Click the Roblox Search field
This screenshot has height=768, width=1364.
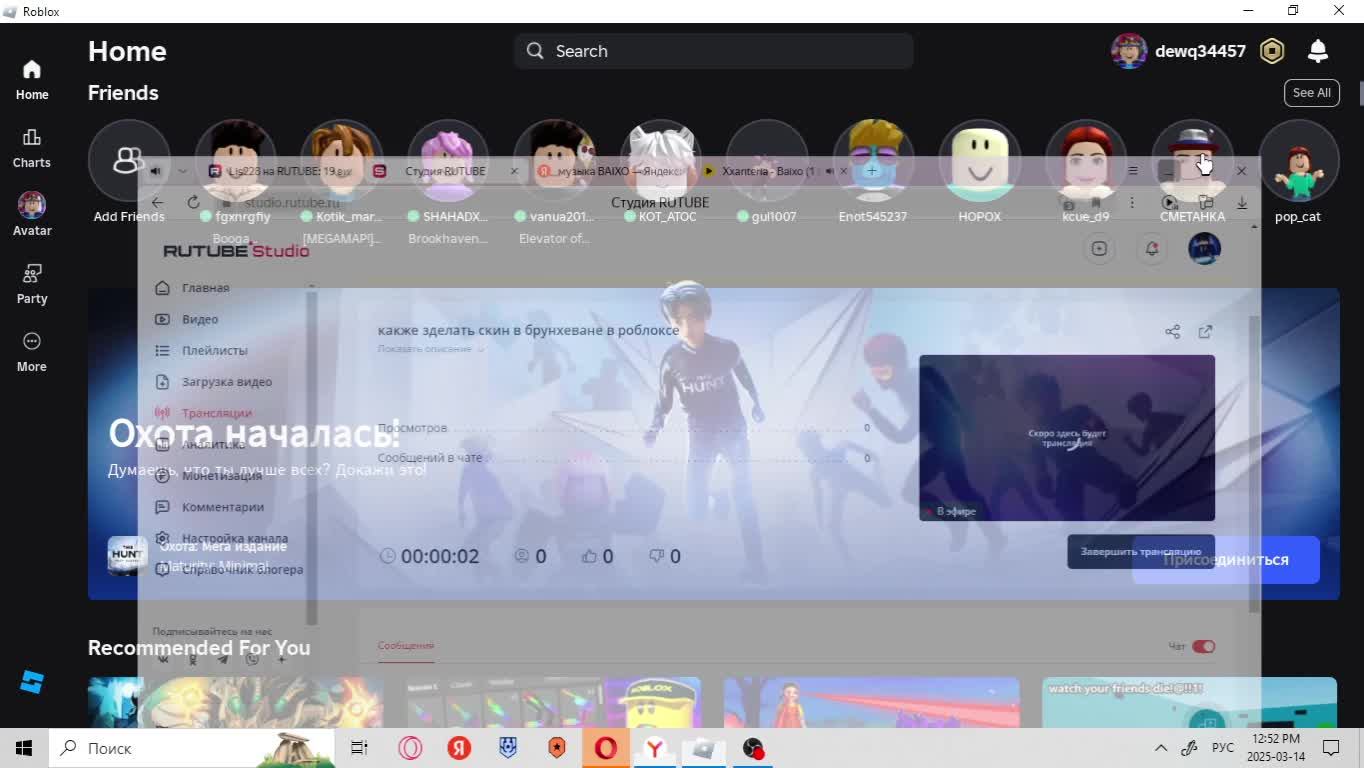click(x=713, y=51)
